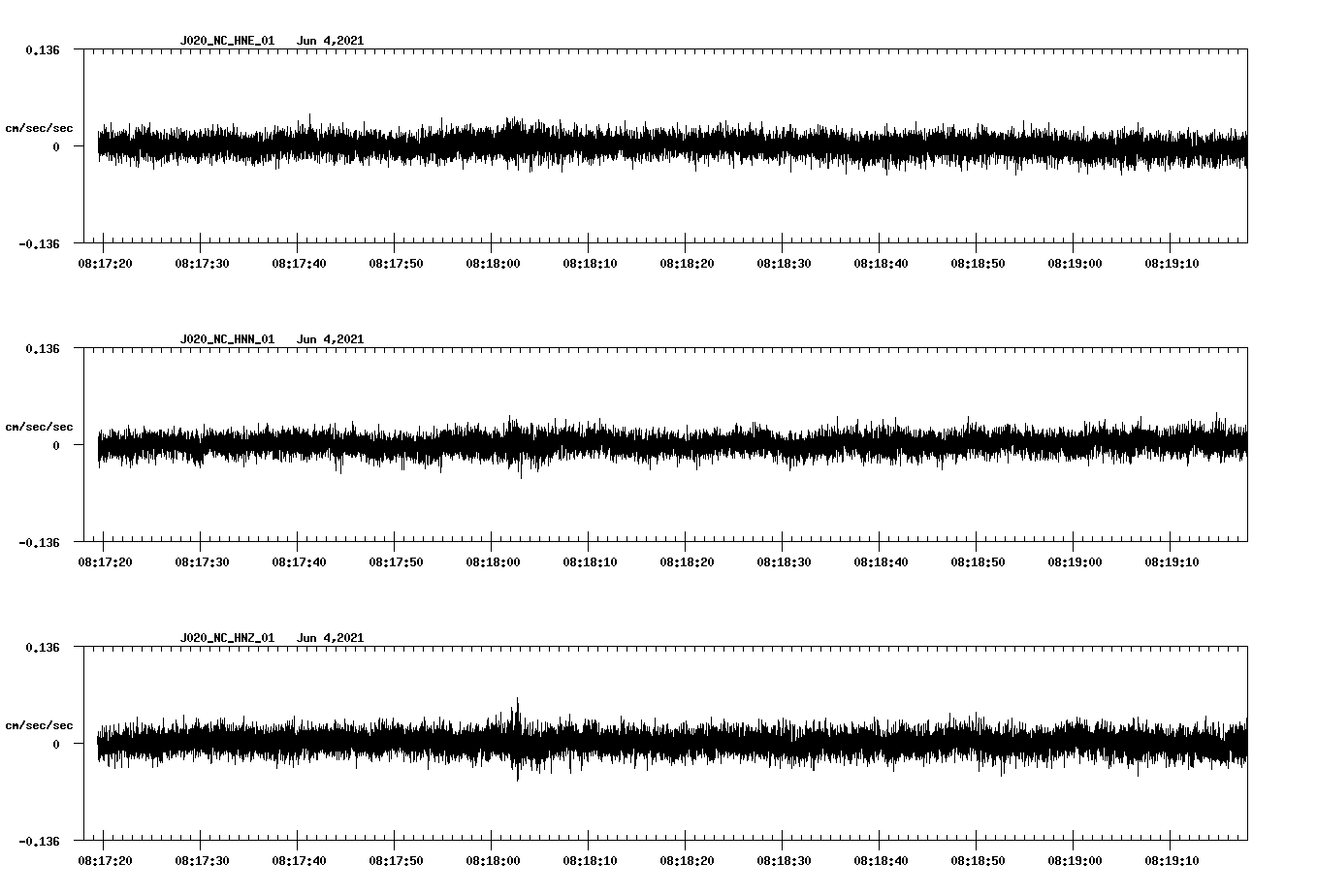
Task: Click the -0.136 lower limit on HNZ plot
Action: pos(39,841)
